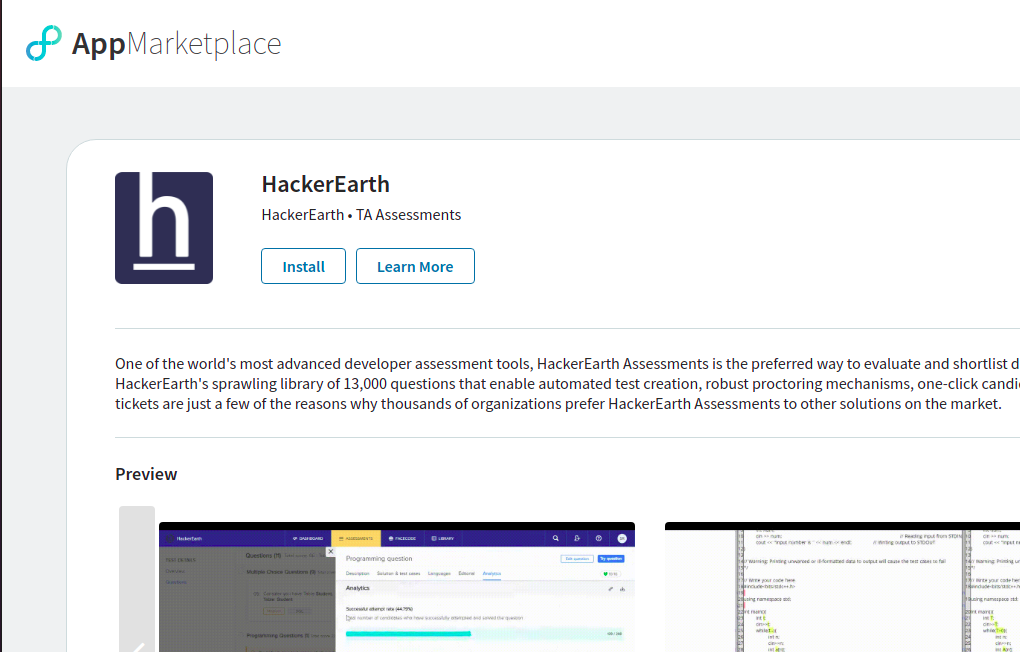Click the 'HackerEarth • TA Assessments' subtitle
Image resolution: width=1020 pixels, height=652 pixels.
361,215
